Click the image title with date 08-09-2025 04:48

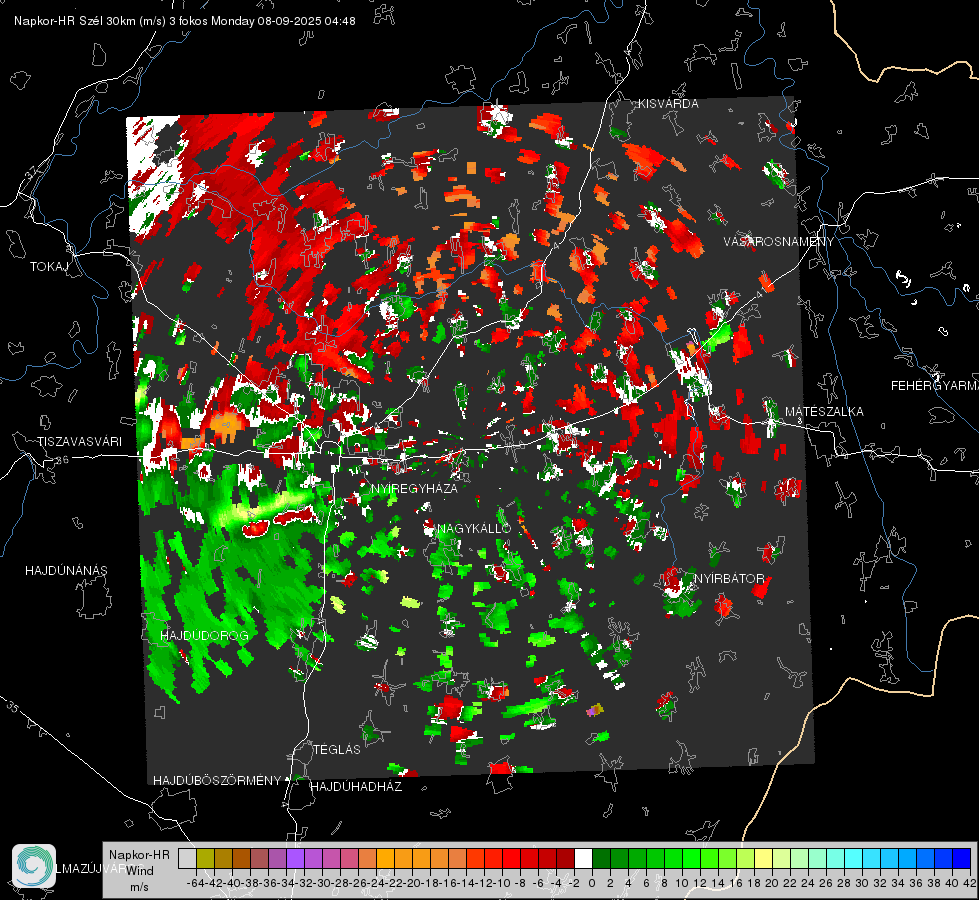click(185, 21)
